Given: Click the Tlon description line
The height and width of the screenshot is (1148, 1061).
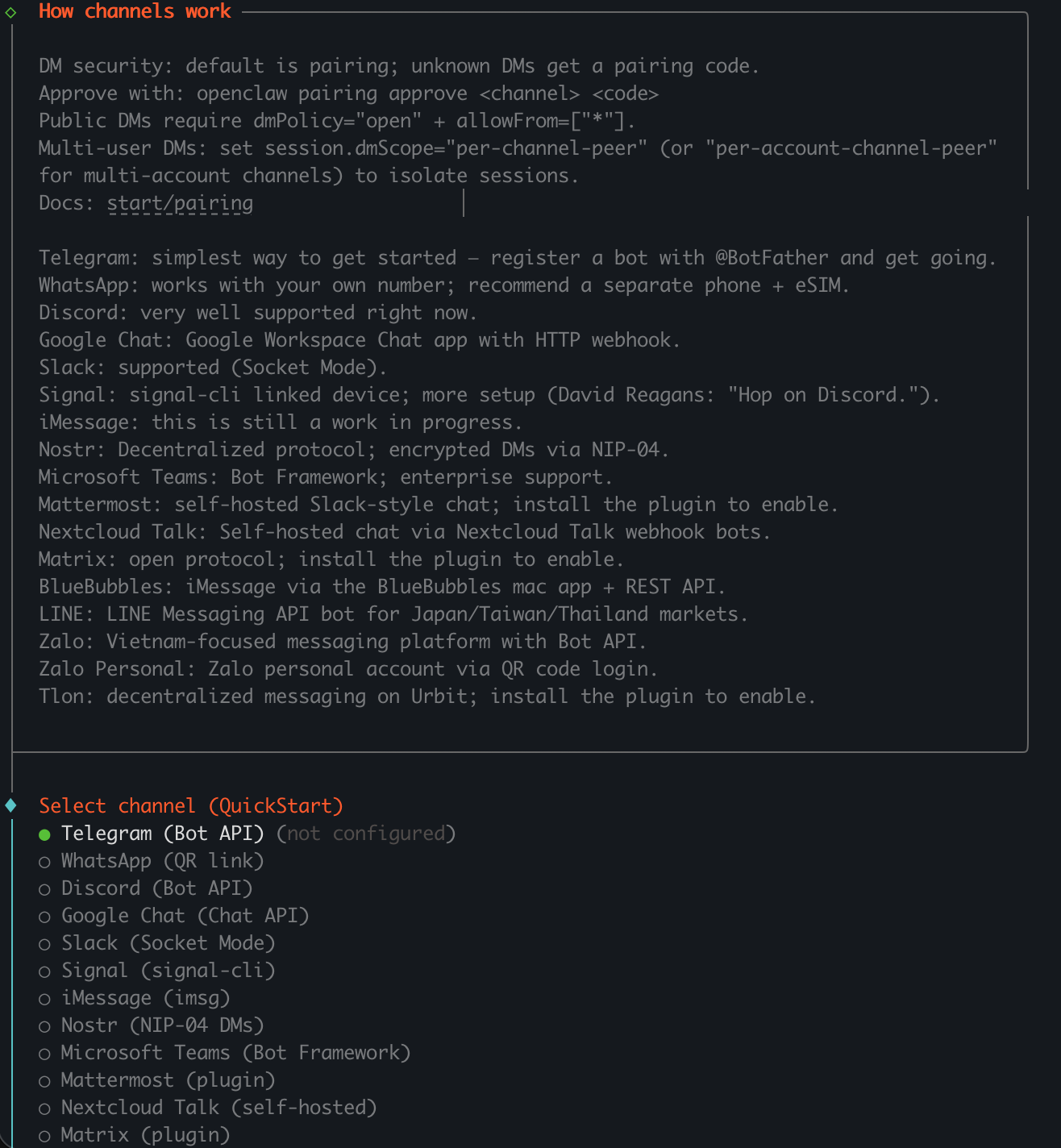Looking at the screenshot, I should pyautogui.click(x=427, y=697).
